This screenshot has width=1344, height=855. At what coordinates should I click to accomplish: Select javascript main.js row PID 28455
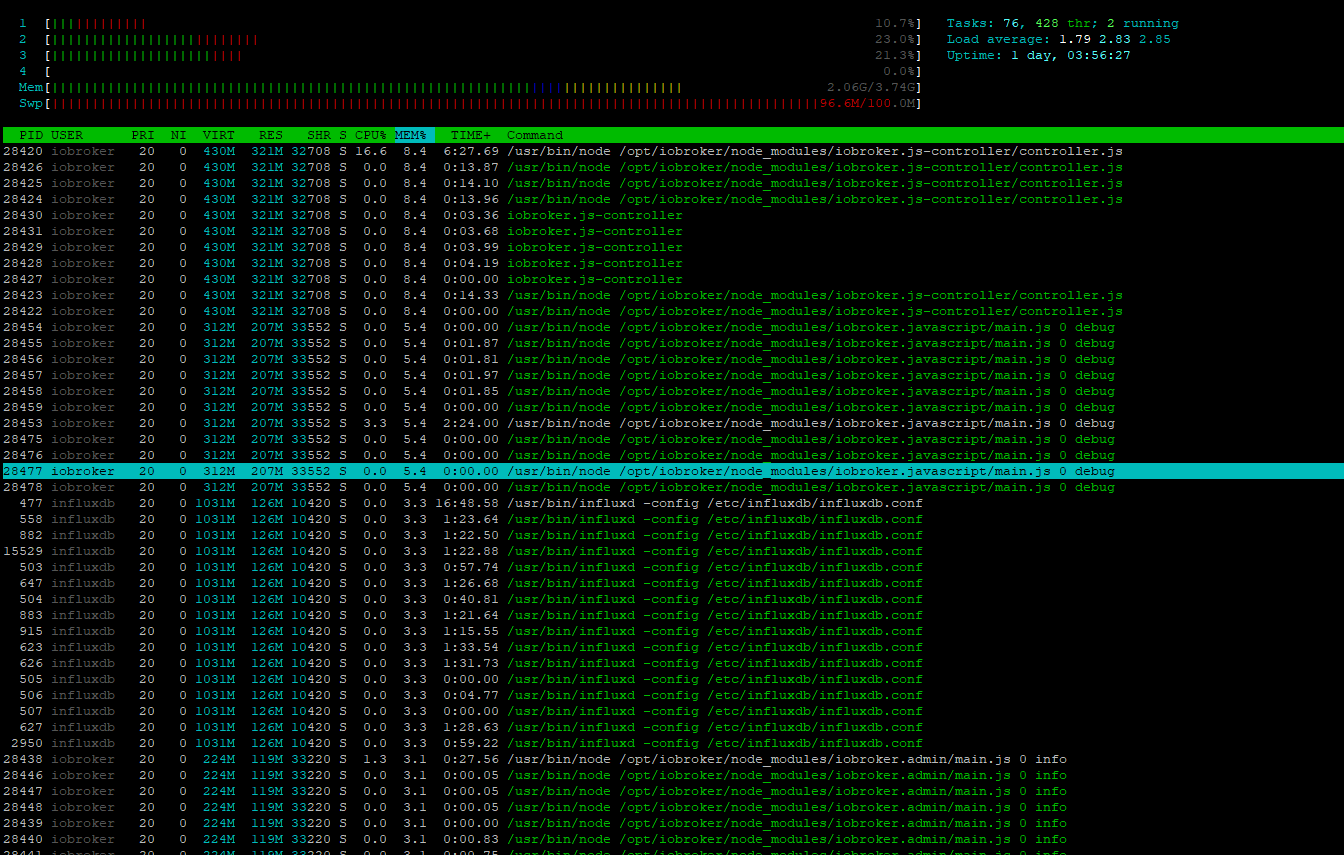672,343
